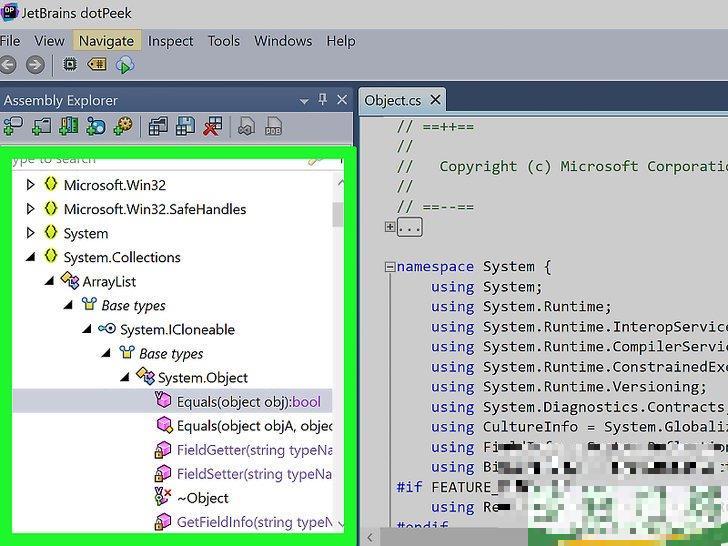Click the red X remove item icon

click(x=212, y=126)
